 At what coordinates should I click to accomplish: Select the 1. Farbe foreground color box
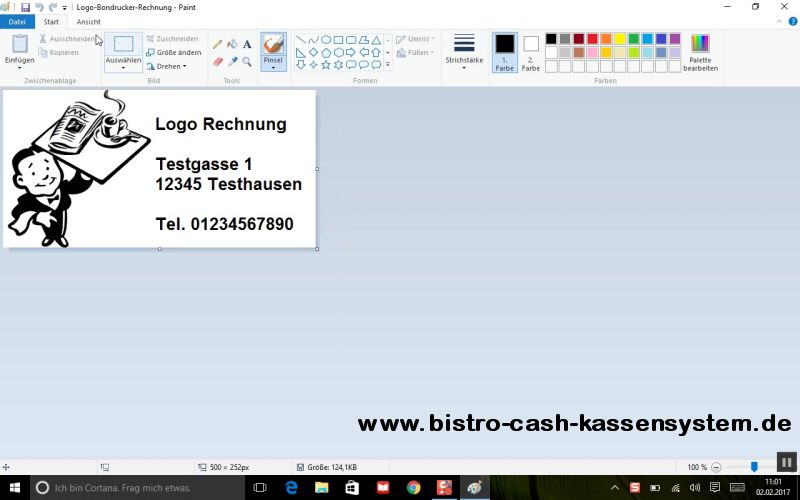504,52
